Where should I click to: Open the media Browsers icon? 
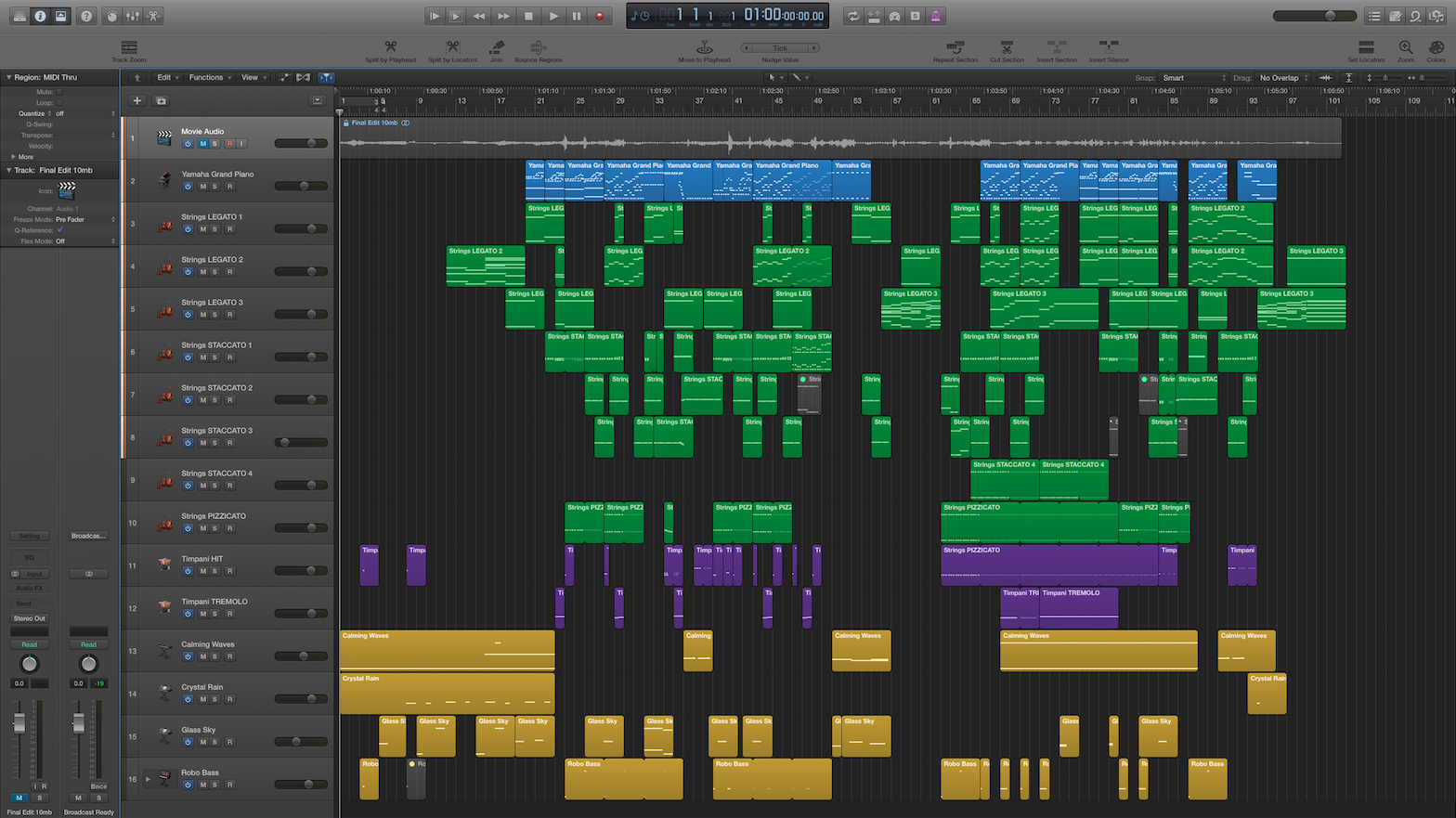click(1436, 16)
